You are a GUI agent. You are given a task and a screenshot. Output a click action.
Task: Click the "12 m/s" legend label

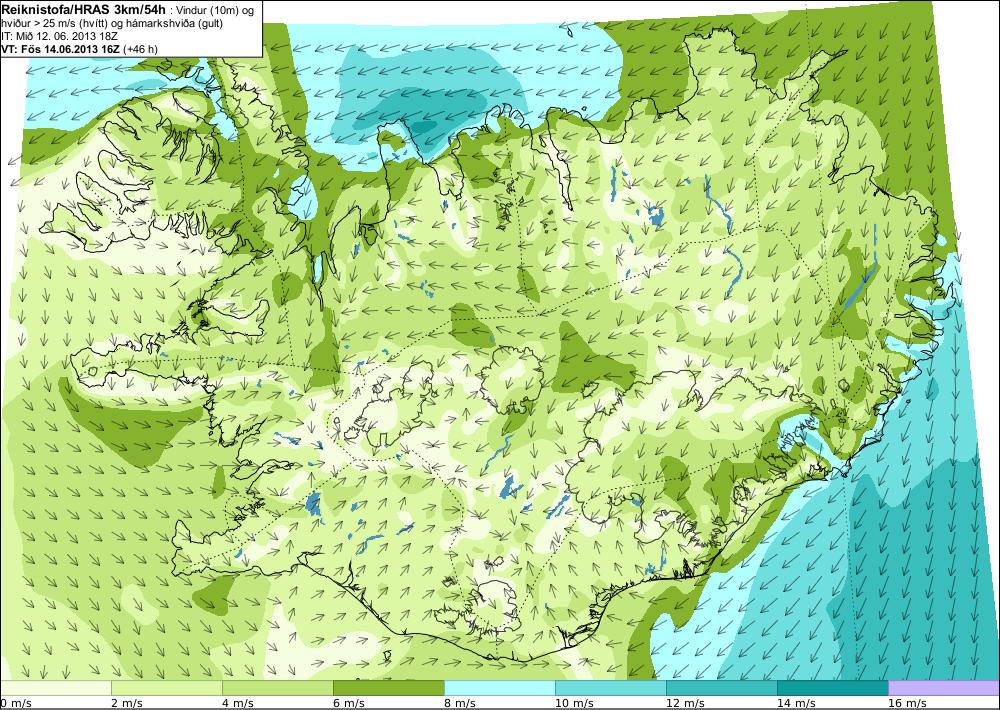pyautogui.click(x=685, y=703)
